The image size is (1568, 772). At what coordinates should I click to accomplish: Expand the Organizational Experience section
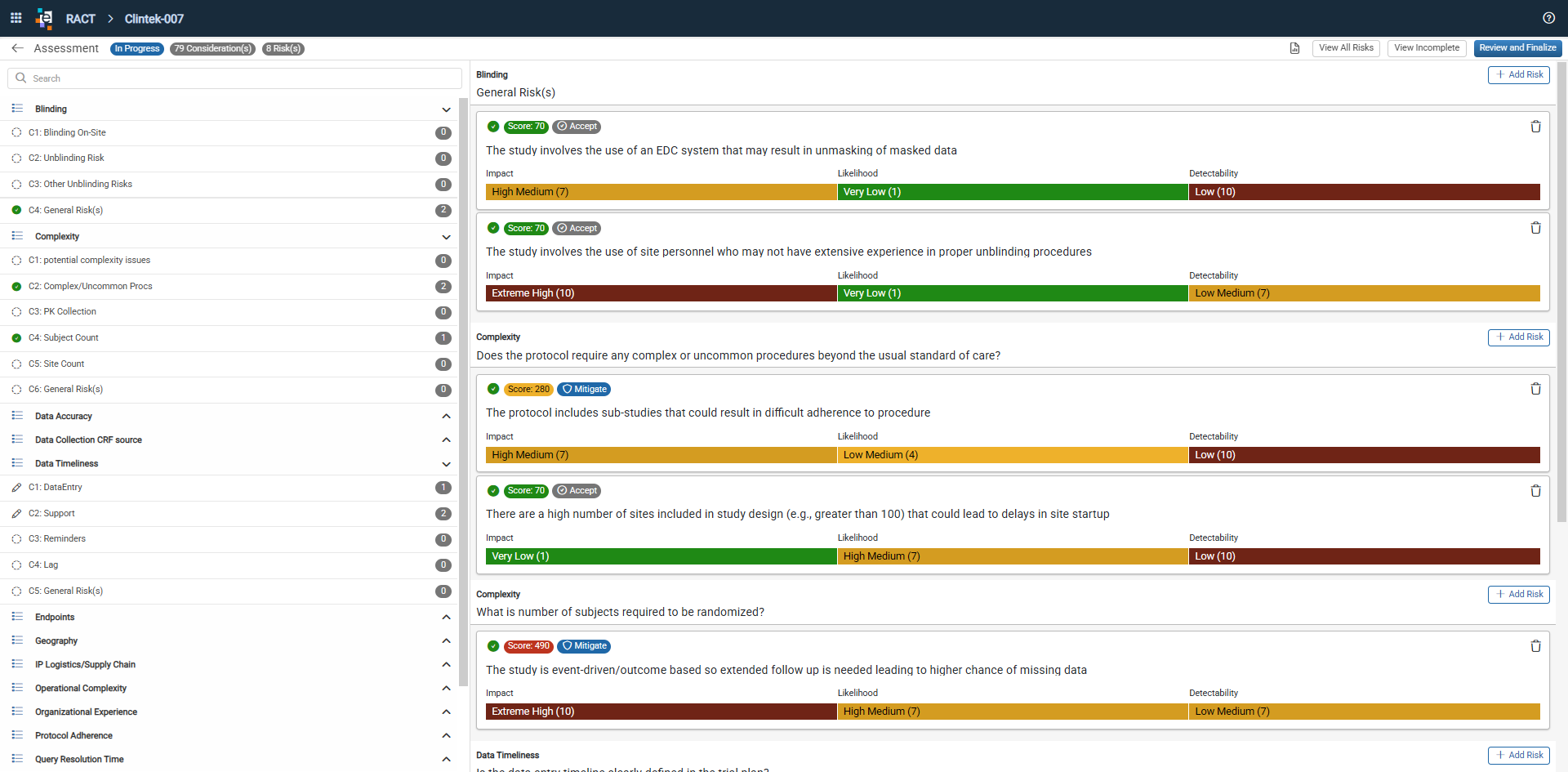coord(446,712)
